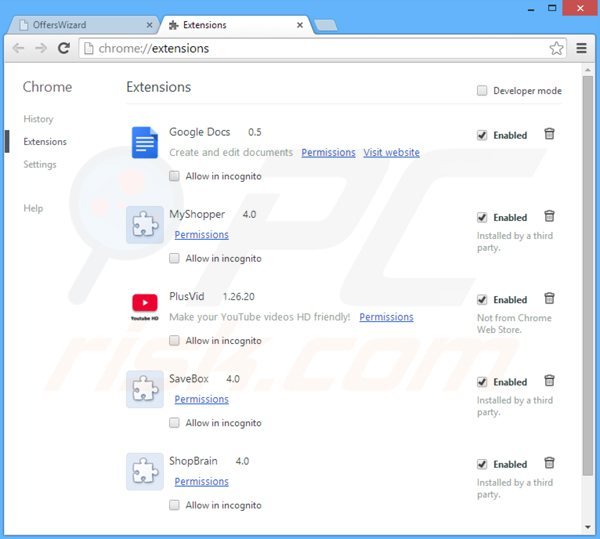Bookmark this page with the star icon
This screenshot has width=600, height=539.
(x=556, y=48)
